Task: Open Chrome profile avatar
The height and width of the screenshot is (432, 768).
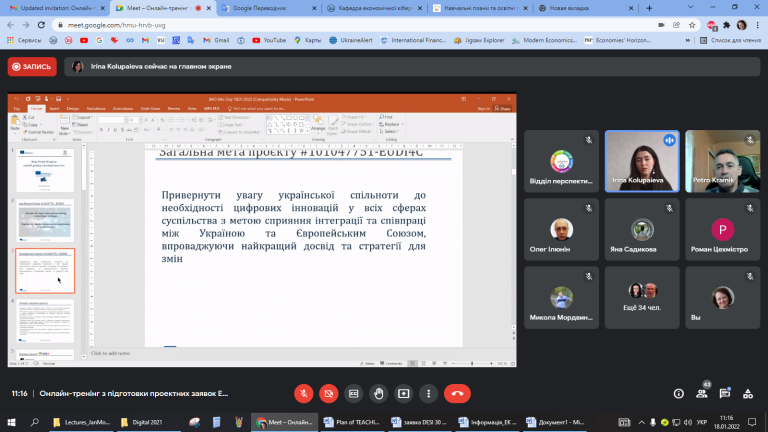Action: 742,25
